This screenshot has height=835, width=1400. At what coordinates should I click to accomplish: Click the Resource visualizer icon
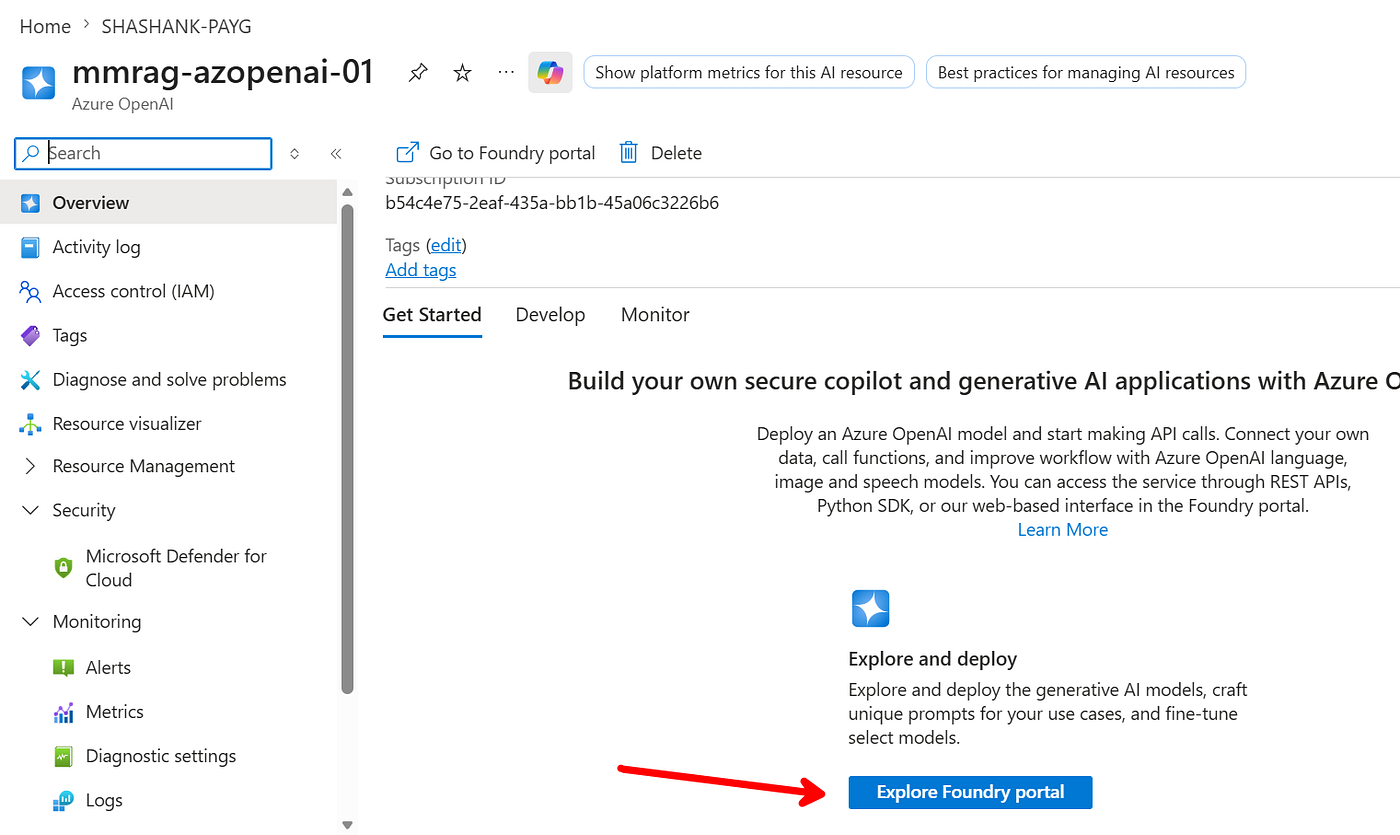point(30,424)
